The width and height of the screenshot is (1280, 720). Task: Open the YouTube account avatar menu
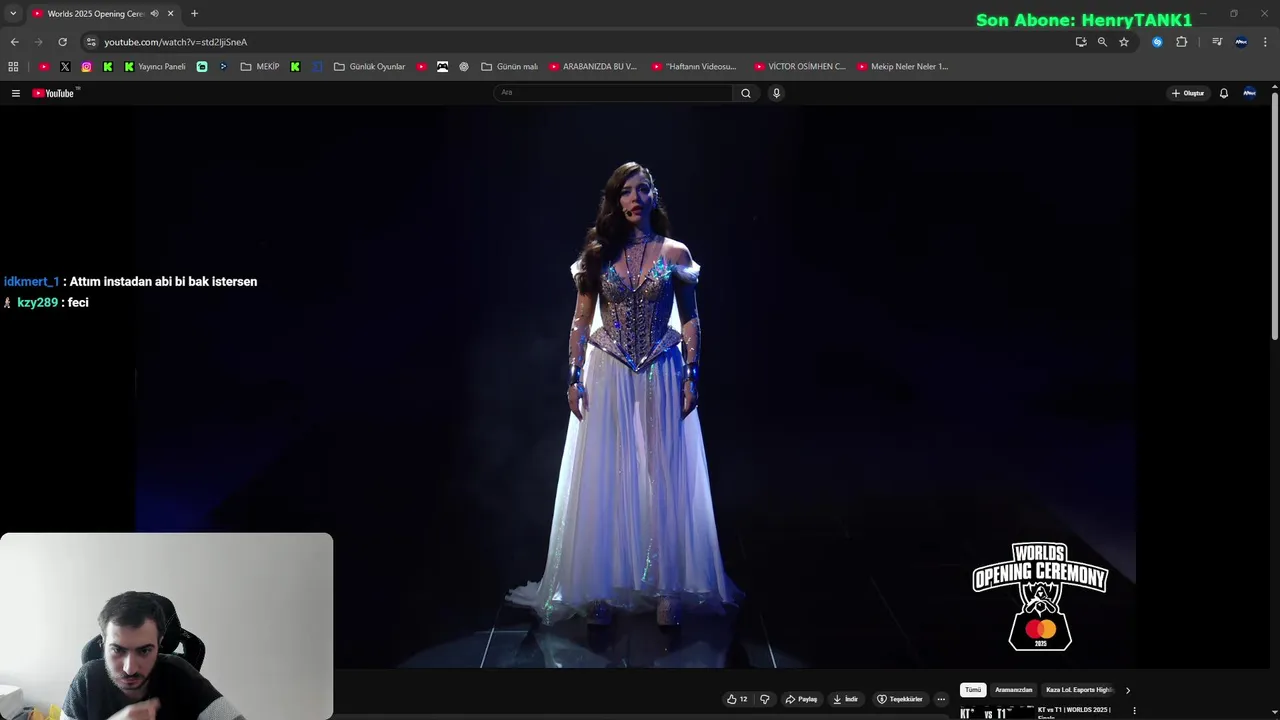coord(1249,93)
